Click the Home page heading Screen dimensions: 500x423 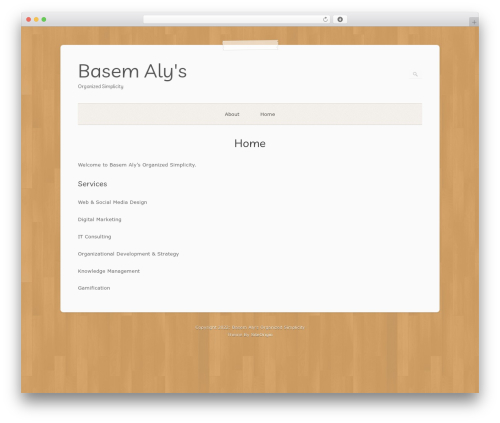click(x=250, y=143)
